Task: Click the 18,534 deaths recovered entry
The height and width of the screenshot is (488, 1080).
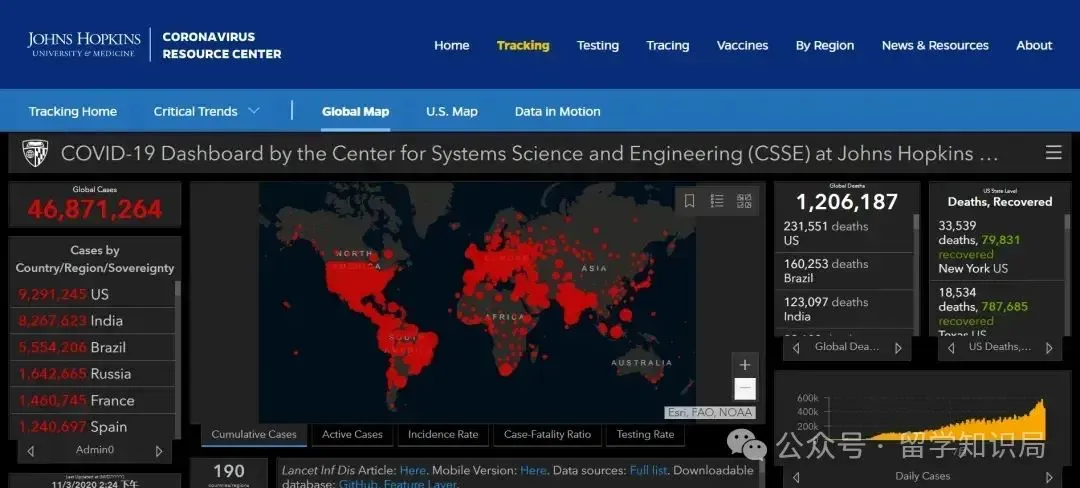Action: pyautogui.click(x=996, y=308)
